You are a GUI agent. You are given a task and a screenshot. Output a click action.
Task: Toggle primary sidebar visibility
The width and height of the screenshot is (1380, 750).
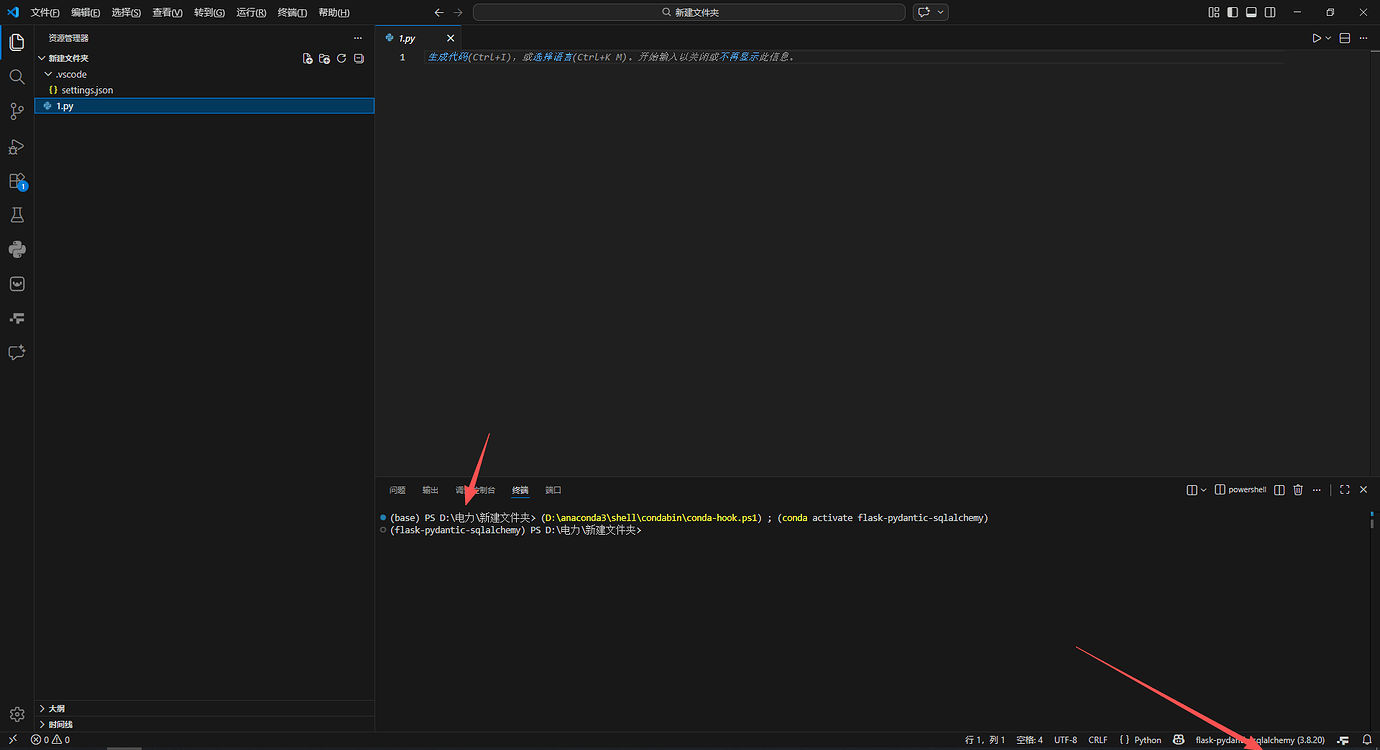click(1232, 12)
